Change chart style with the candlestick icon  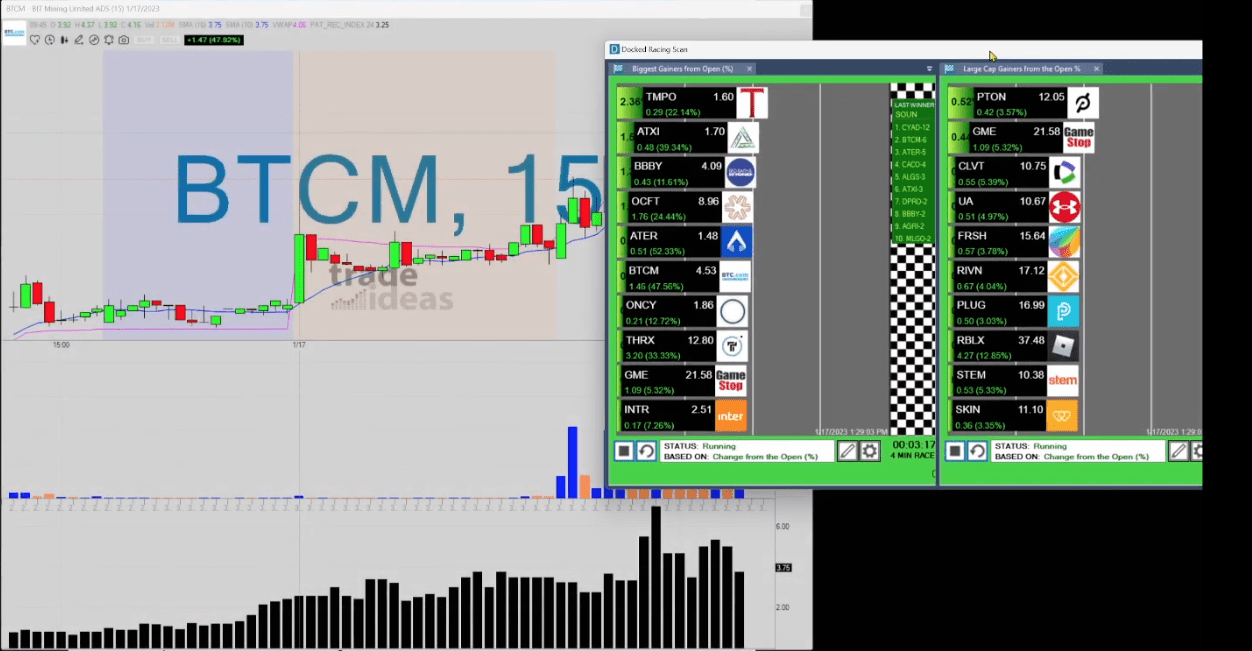64,40
